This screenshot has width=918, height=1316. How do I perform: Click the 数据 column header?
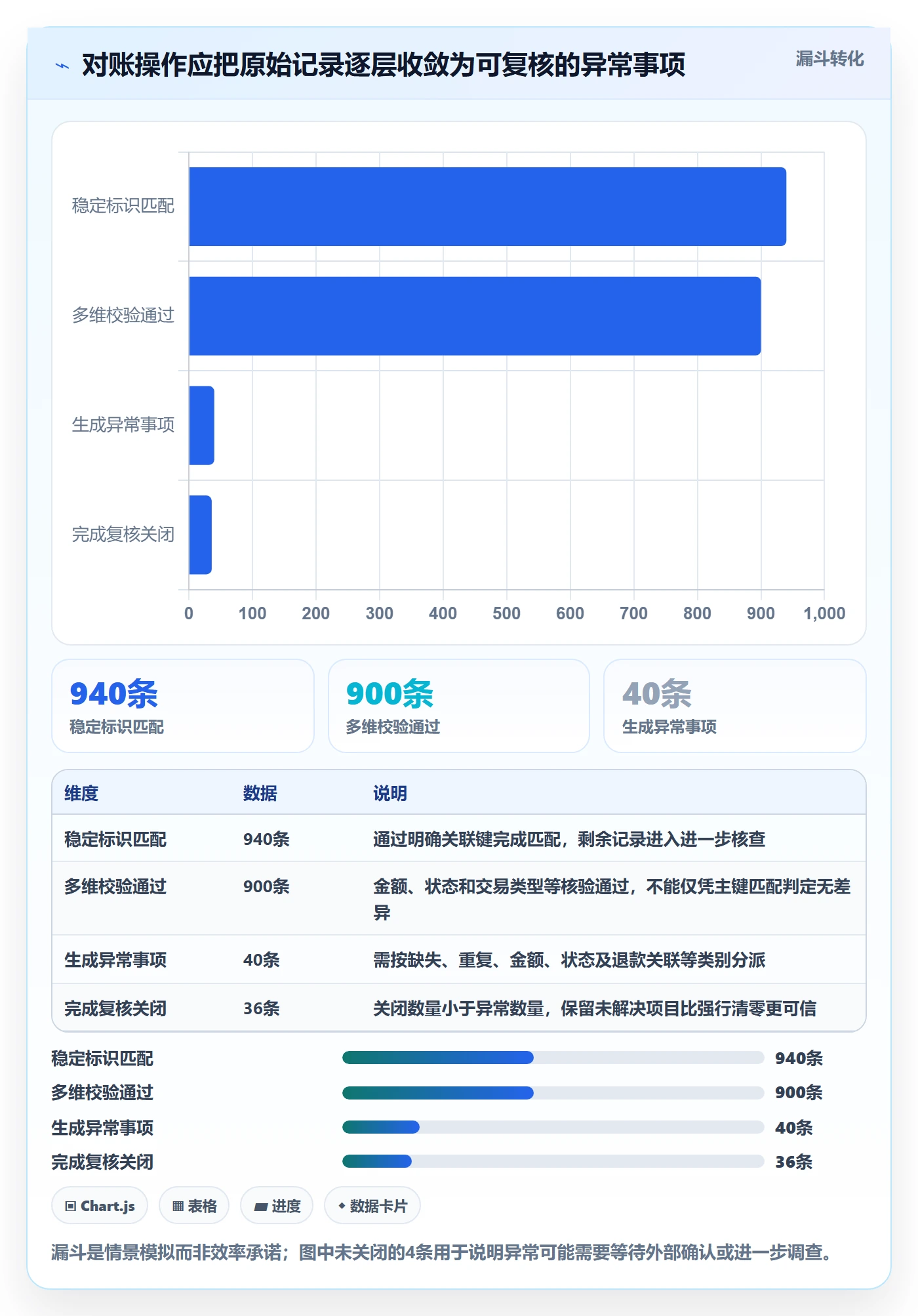[260, 793]
